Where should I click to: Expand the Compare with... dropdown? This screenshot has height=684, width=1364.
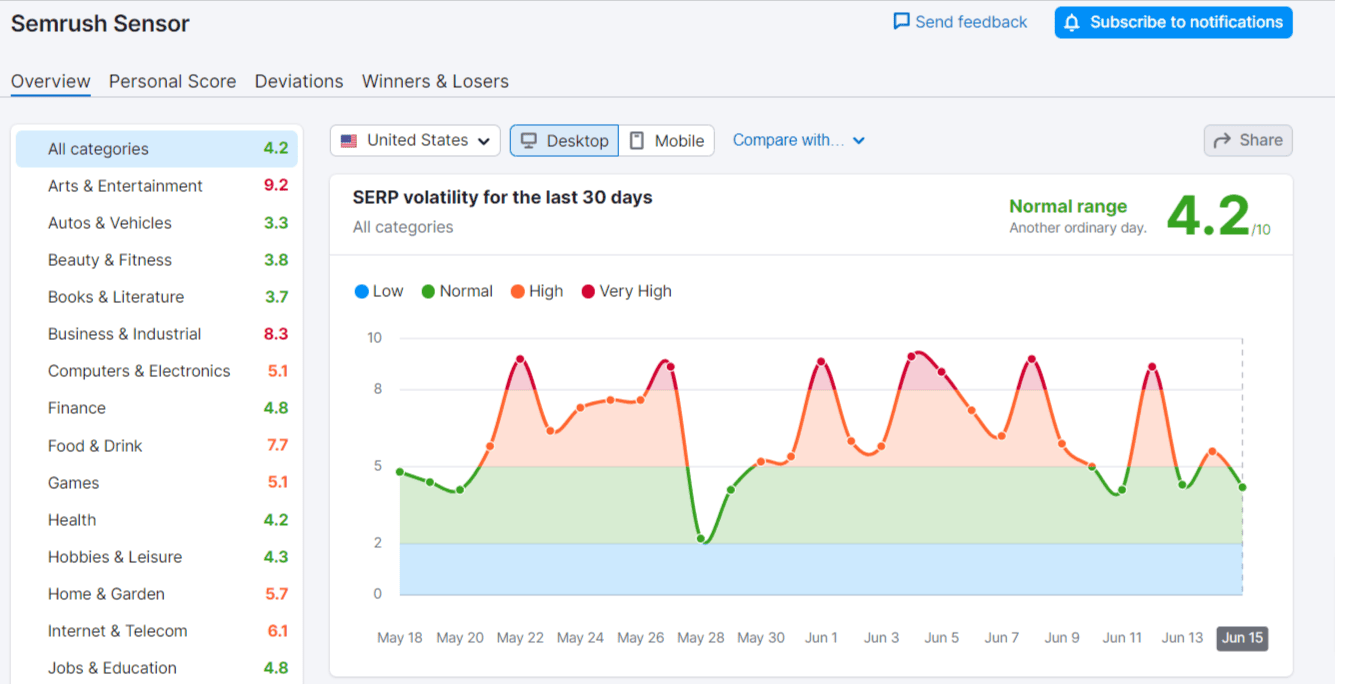click(799, 140)
